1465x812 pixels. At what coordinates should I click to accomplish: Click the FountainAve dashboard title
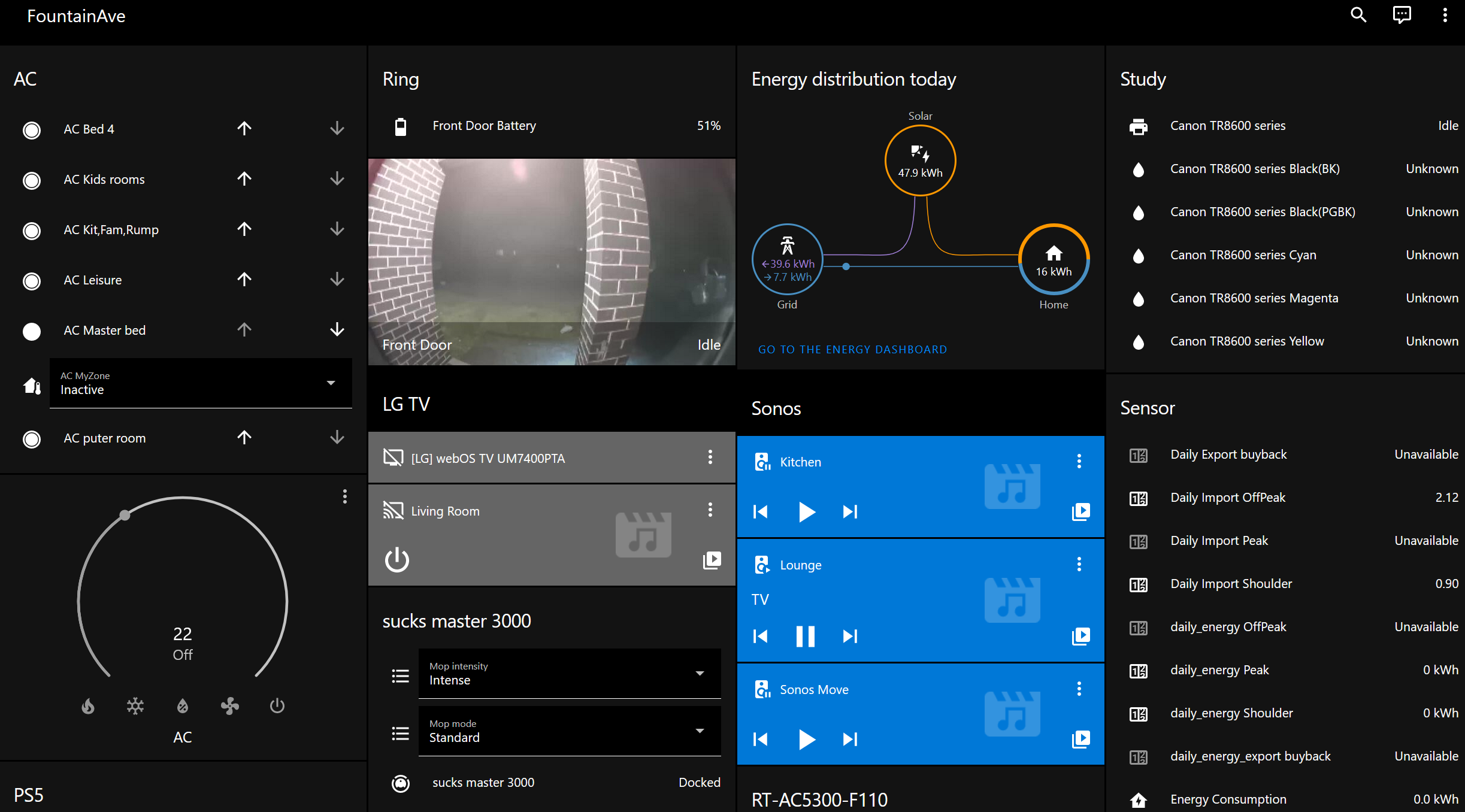tap(76, 16)
